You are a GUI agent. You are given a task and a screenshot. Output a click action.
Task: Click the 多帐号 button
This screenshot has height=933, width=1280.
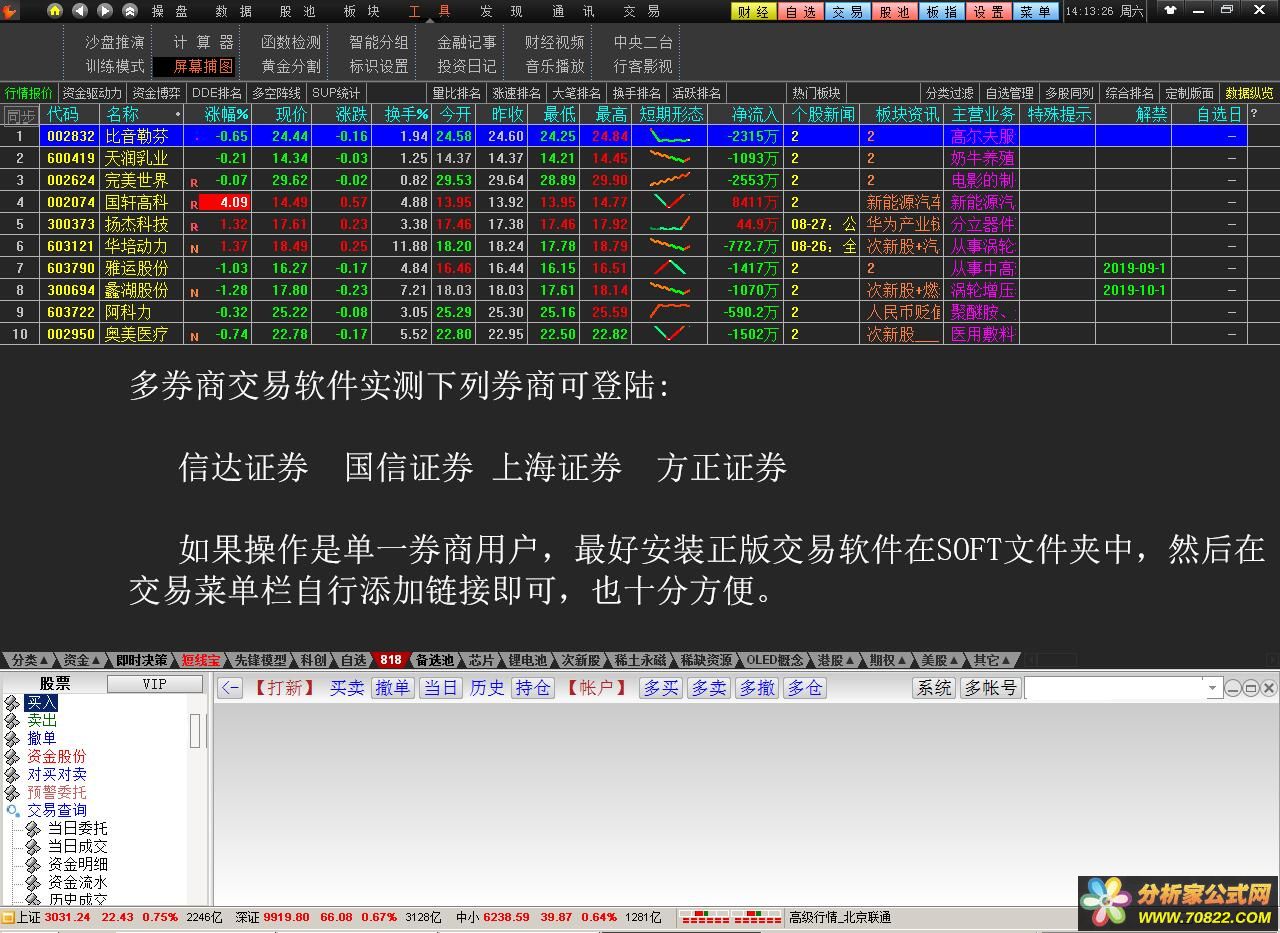990,688
